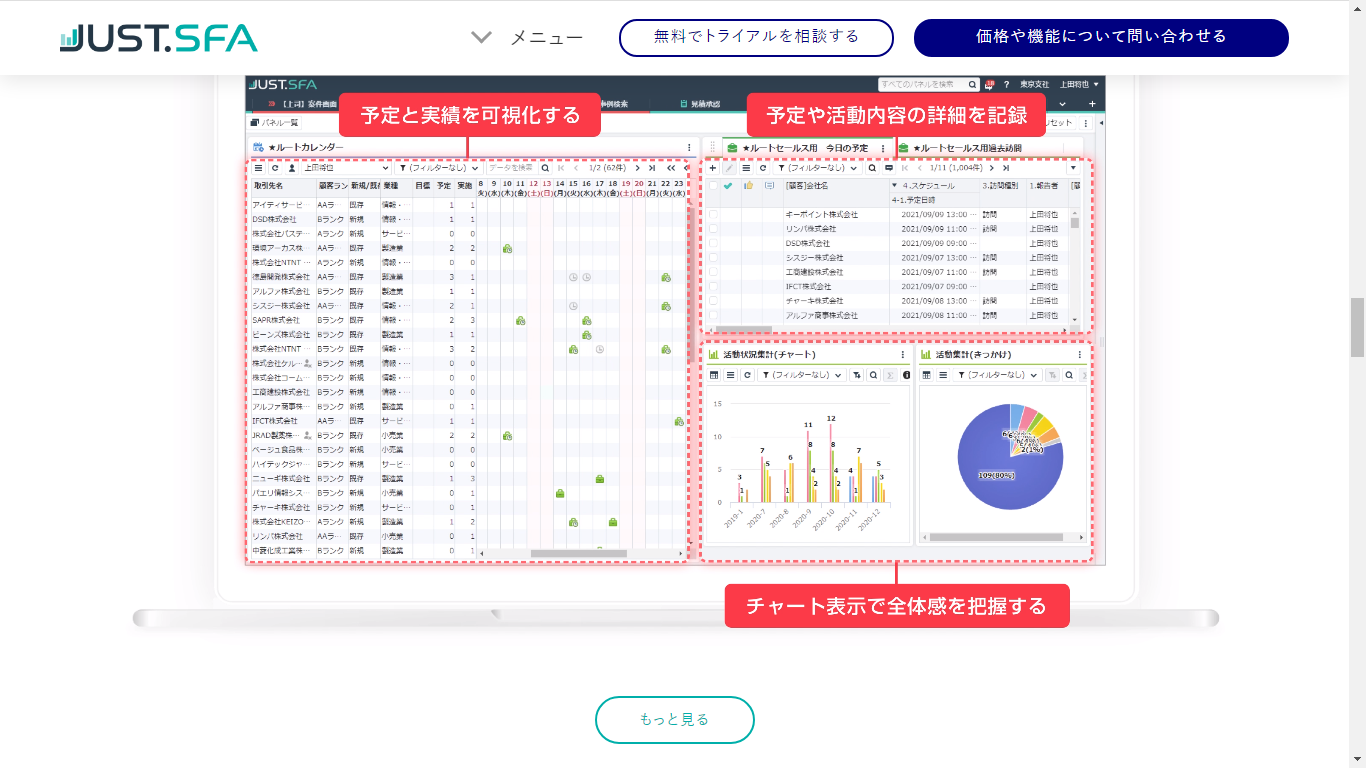Open the filter dropdown in 活動集計(きっかけ)
Screen dimensions: 1366x768
click(997, 375)
